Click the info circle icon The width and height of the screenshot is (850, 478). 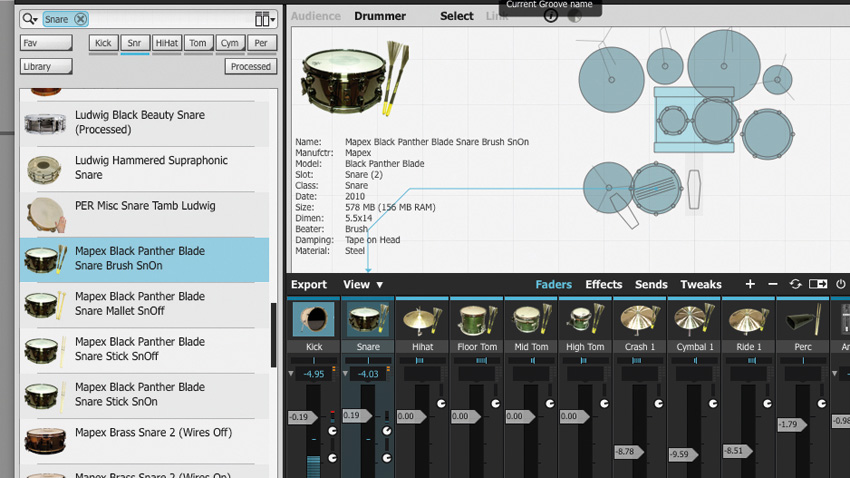551,16
